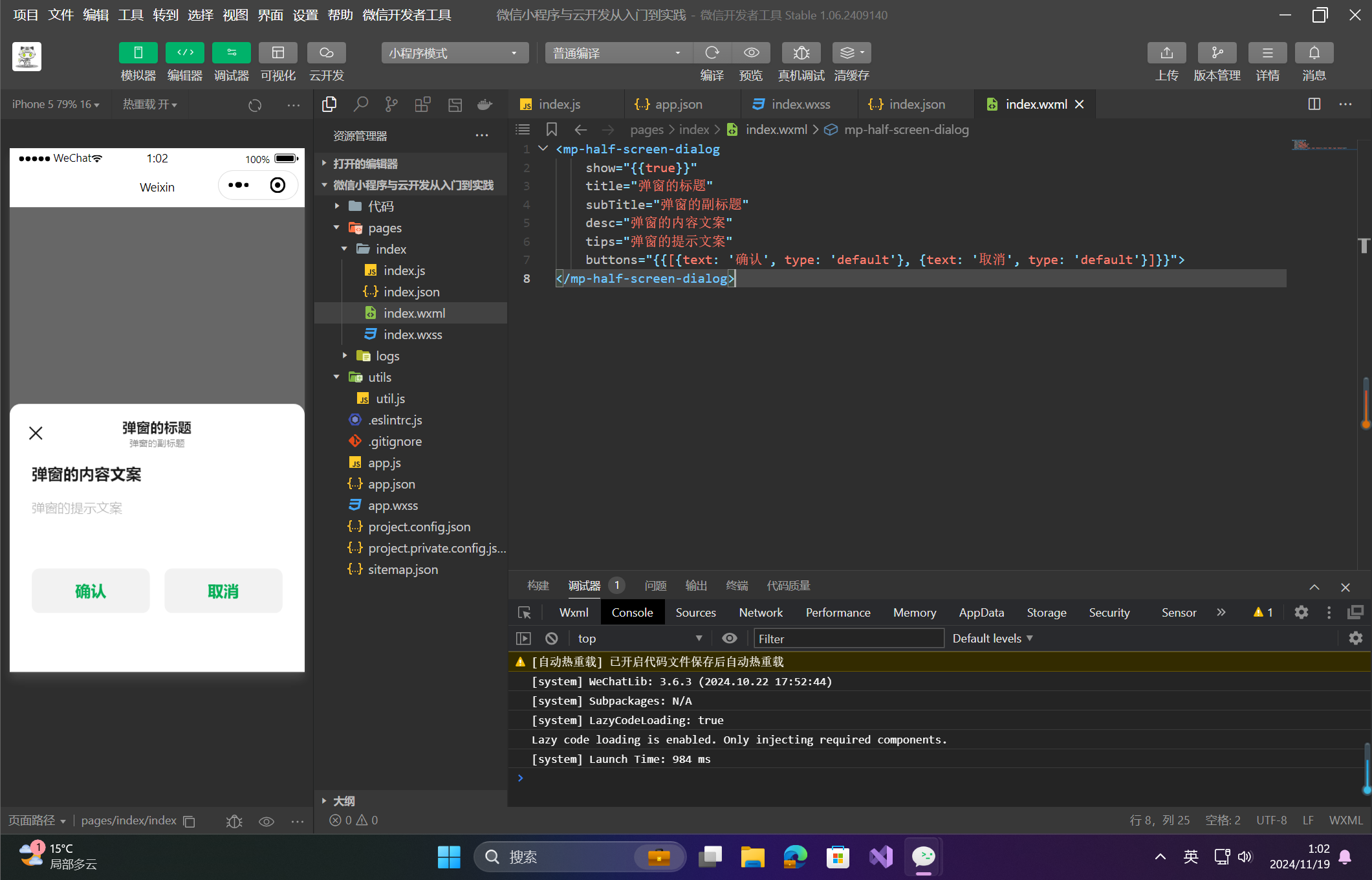Open the Network tab in devtools
This screenshot has width=1372, height=880.
761,613
